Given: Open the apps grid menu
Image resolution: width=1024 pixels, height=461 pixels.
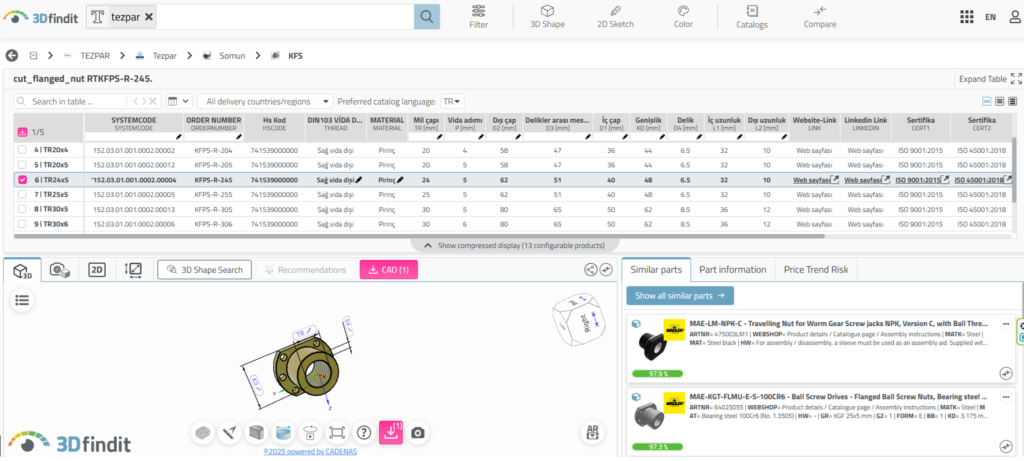Looking at the screenshot, I should (x=968, y=17).
